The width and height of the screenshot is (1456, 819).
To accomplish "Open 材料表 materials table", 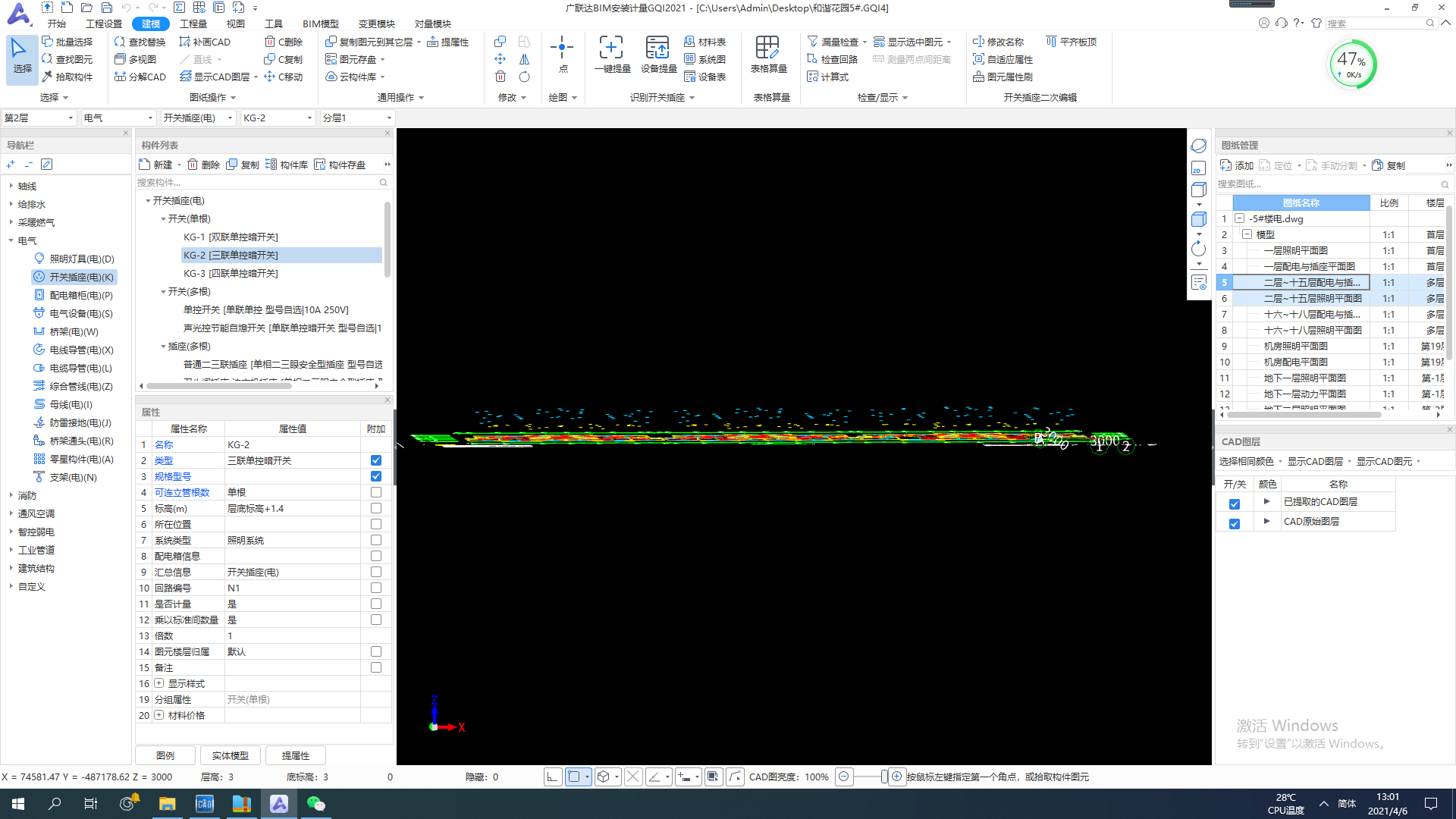I will click(x=705, y=42).
